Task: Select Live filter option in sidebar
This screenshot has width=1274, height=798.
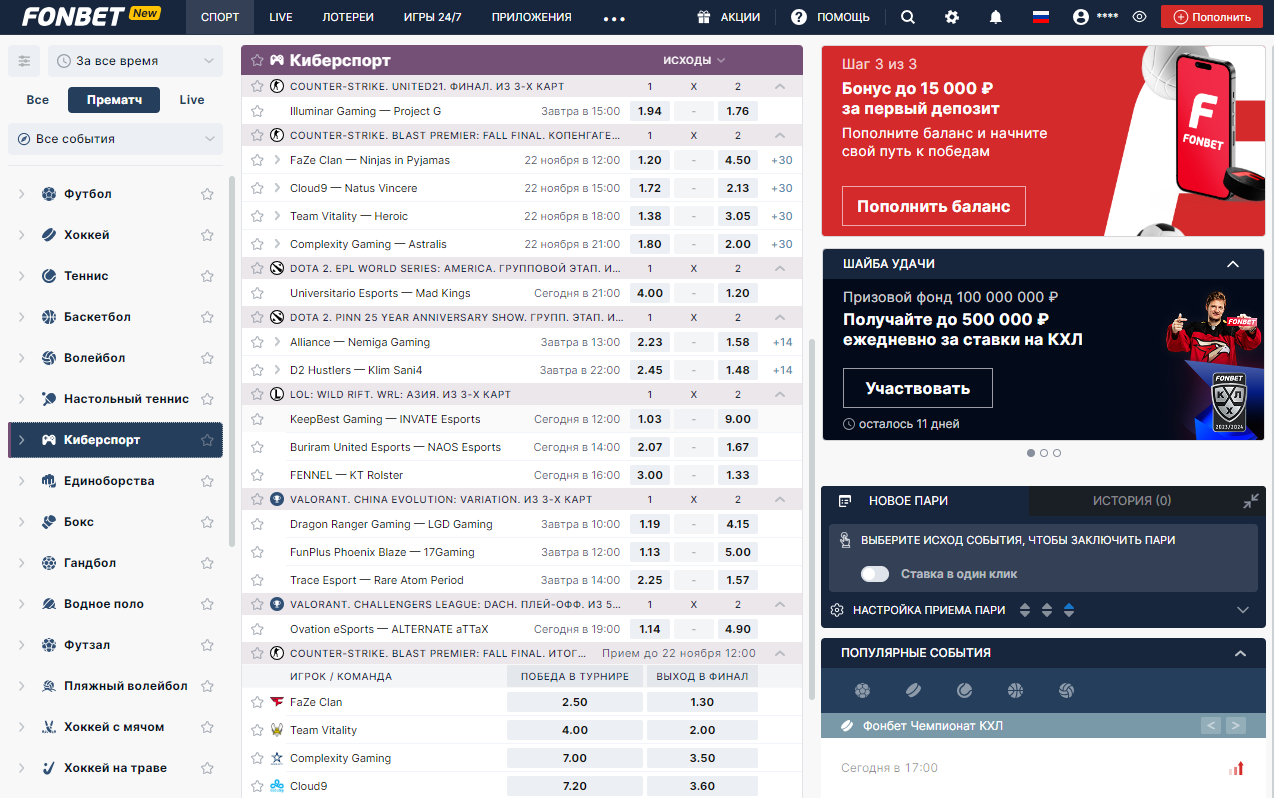Action: pyautogui.click(x=192, y=100)
